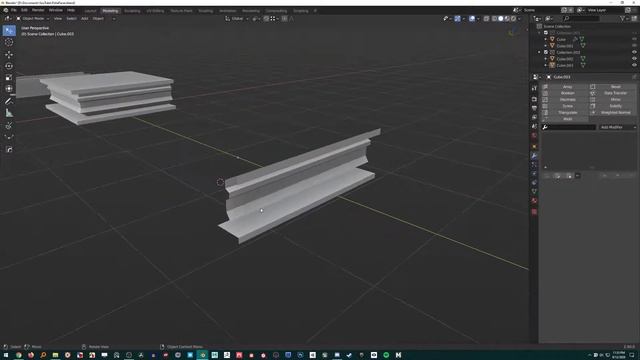Viewport: 640px width, 360px height.
Task: Select the Transform tool
Action: click(9, 89)
